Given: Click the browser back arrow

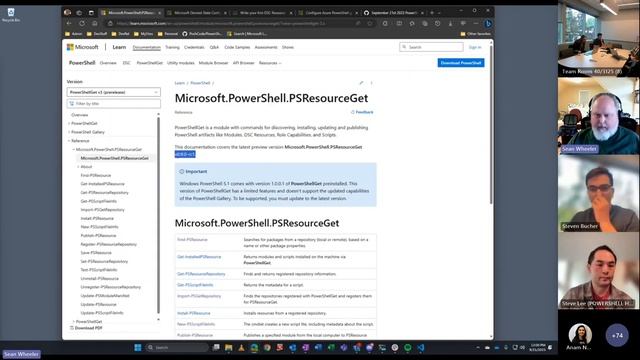Looking at the screenshot, I should 69,23.
